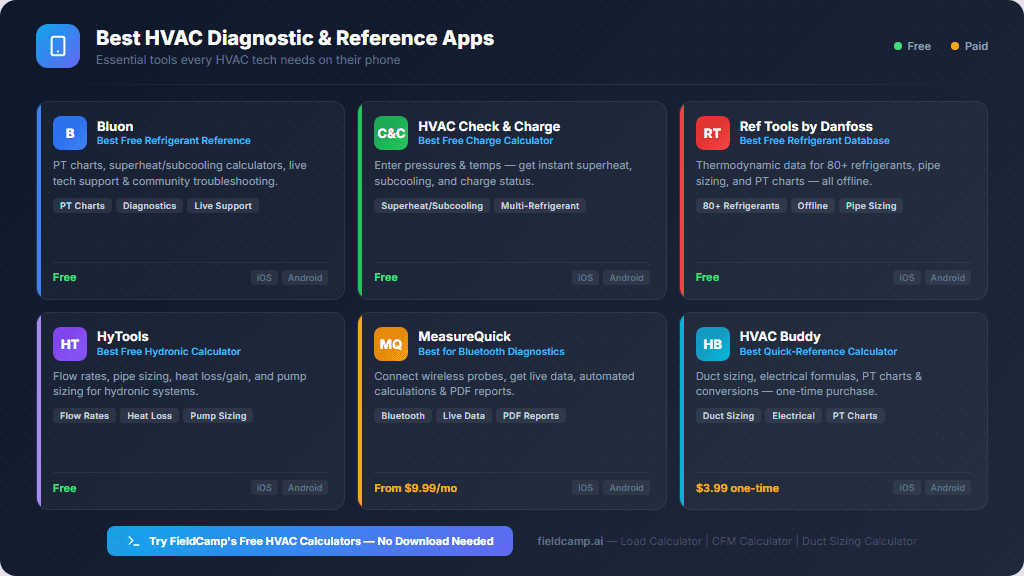Click Try FieldCamp's Free HVAC Calculators

pyautogui.click(x=310, y=540)
